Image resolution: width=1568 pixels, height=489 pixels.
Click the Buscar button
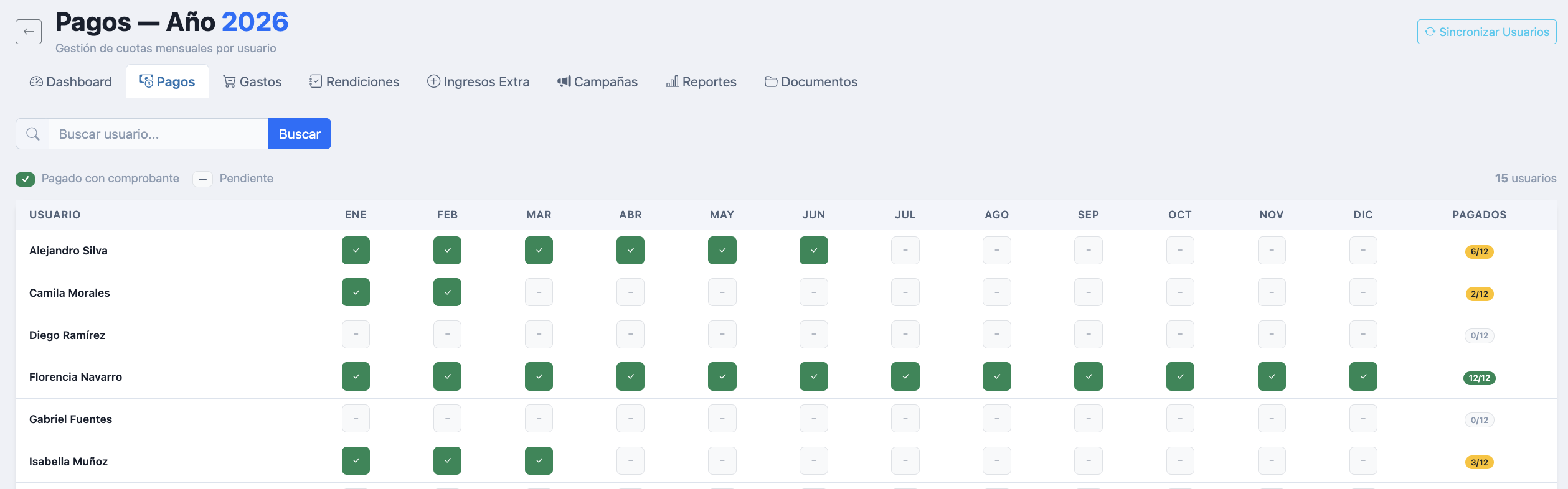[300, 134]
